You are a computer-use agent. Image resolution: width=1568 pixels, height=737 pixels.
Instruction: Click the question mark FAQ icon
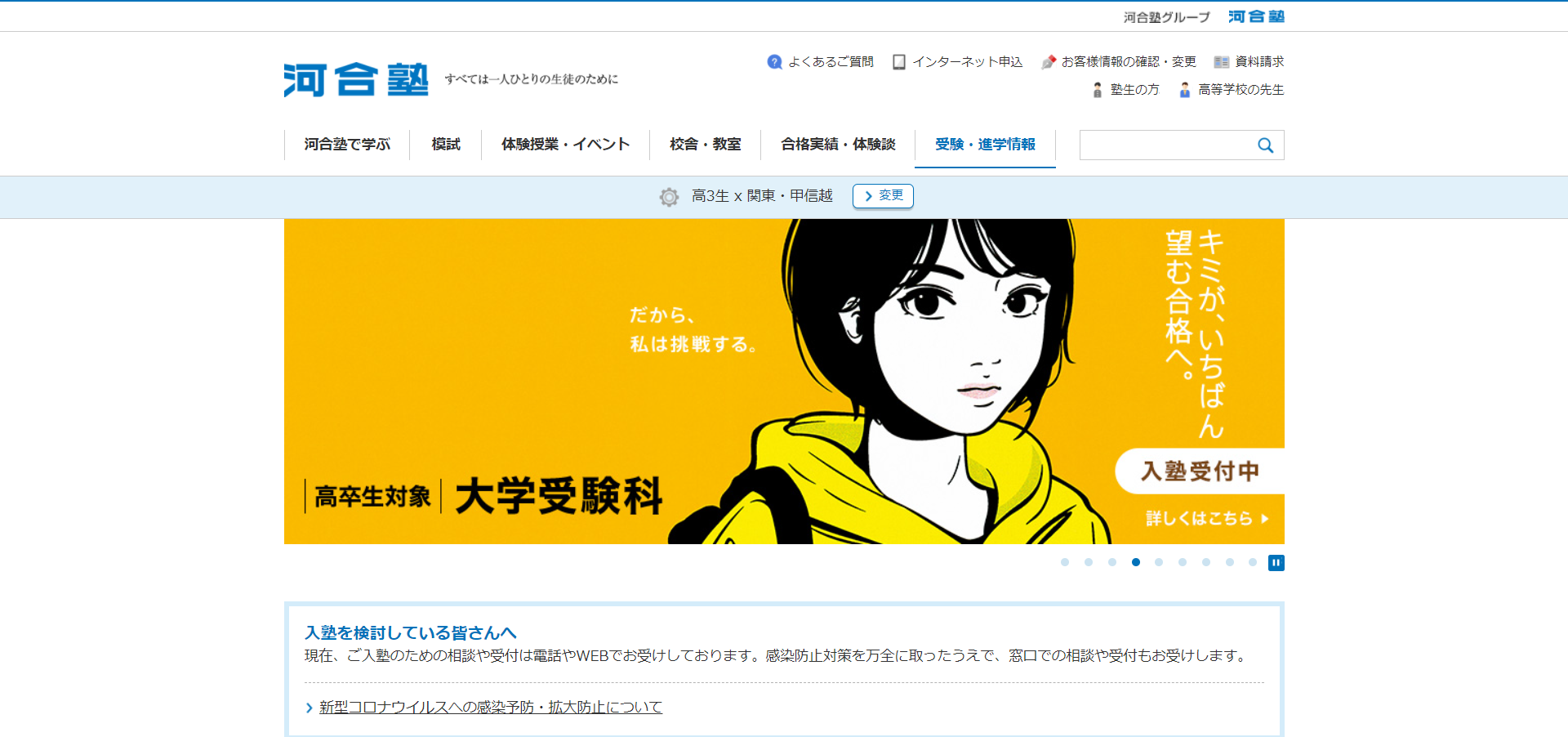775,62
